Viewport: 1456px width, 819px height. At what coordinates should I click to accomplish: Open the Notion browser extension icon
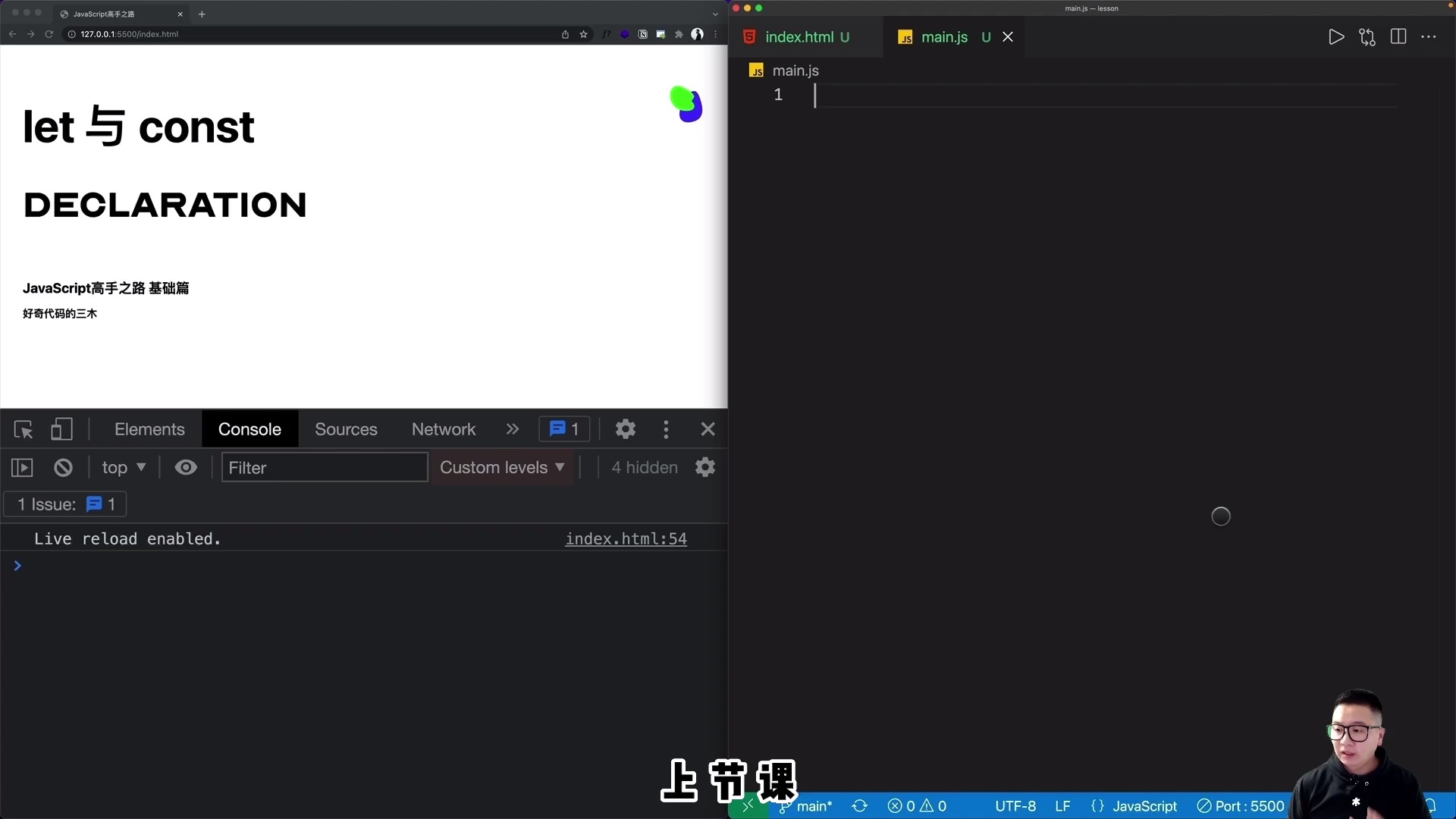[643, 34]
